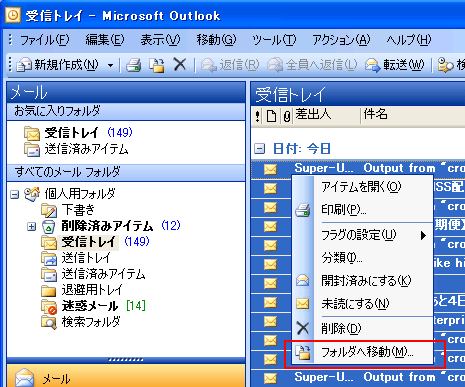Image resolution: width=465 pixels, height=387 pixels.
Task: Click the お気に入りフォルダ section header
Action: [x=126, y=111]
